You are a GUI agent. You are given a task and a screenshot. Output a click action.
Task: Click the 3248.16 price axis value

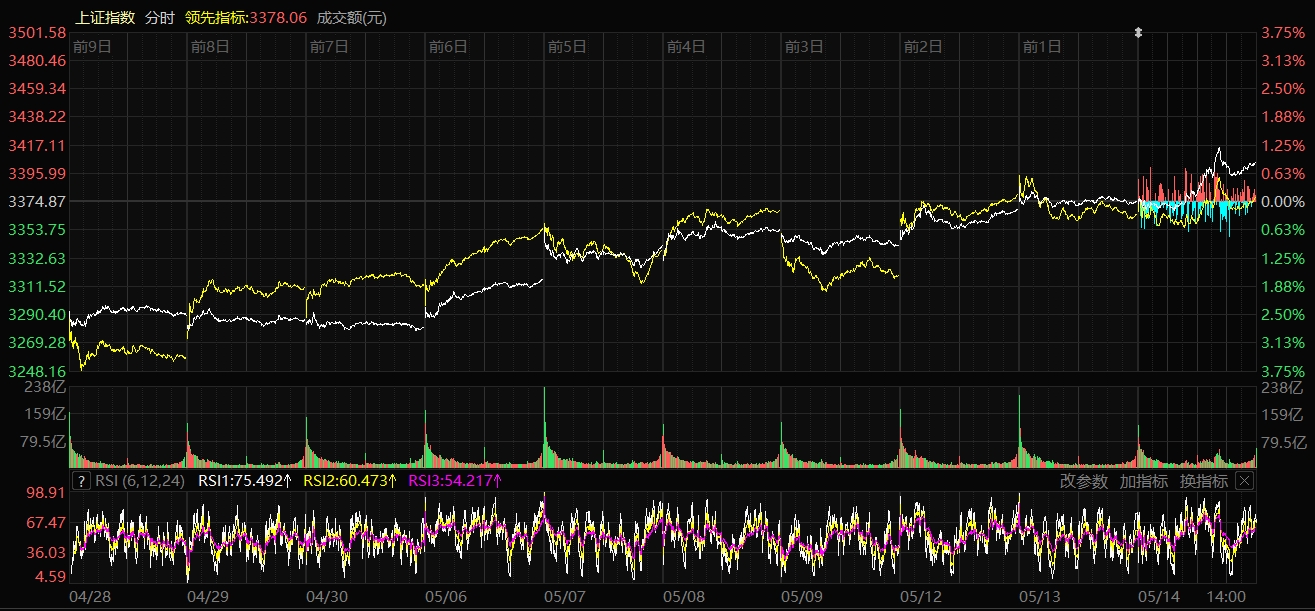37,371
